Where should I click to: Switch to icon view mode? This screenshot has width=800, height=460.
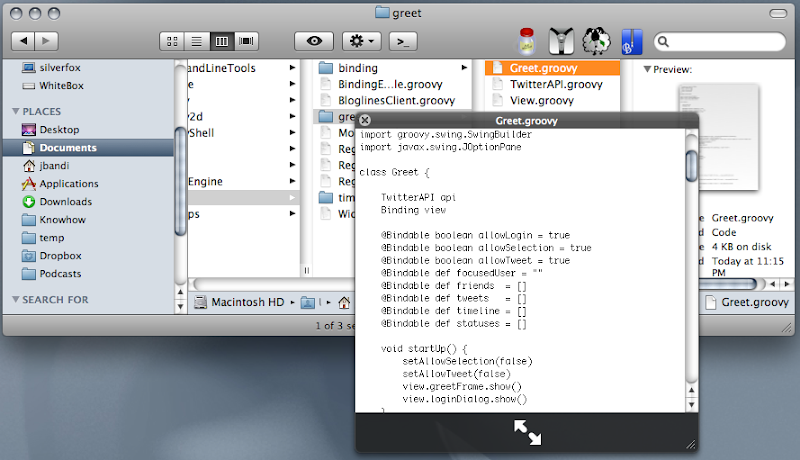point(173,41)
